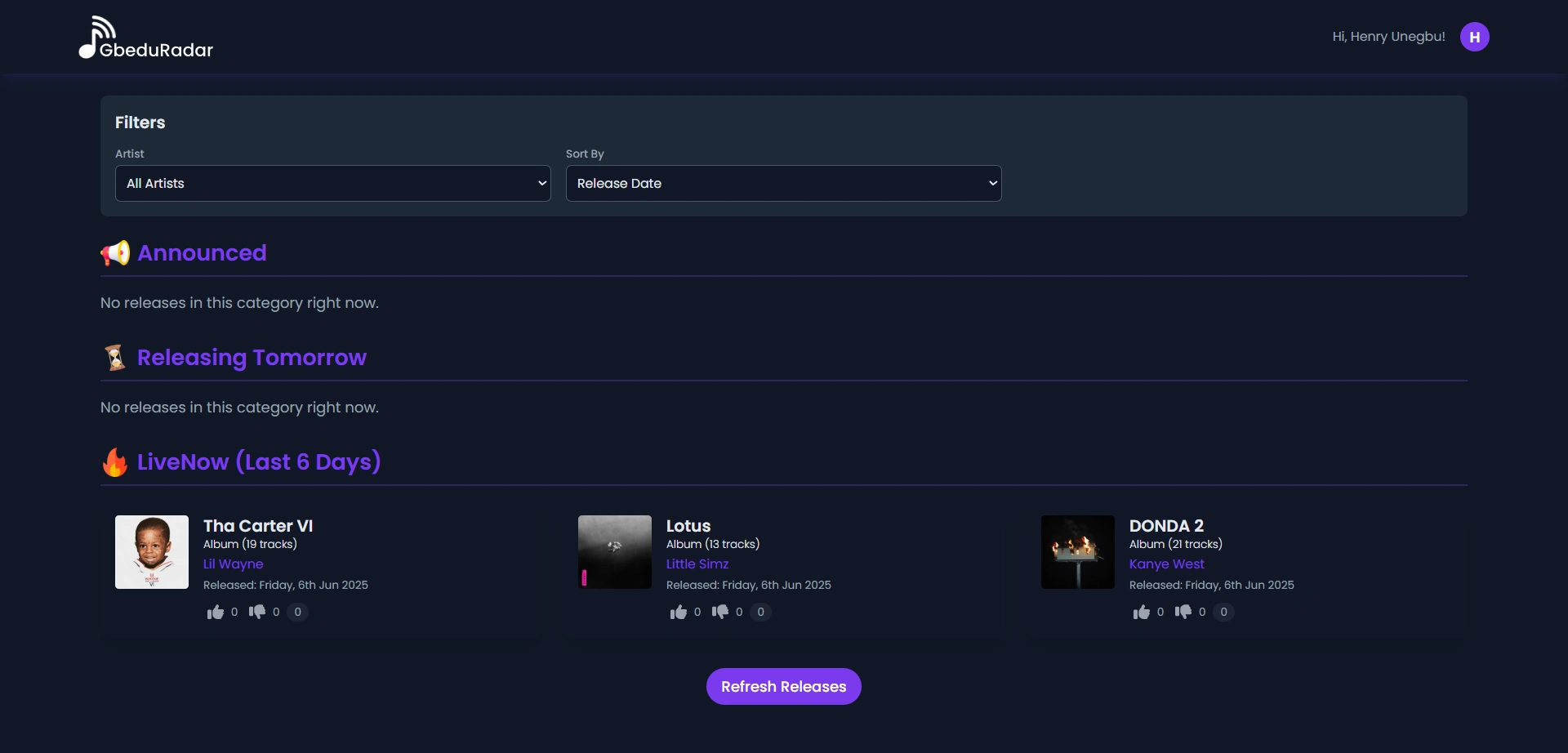This screenshot has height=753, width=1568.
Task: Click the Releasing Tomorrow hourglass icon
Action: pyautogui.click(x=115, y=358)
